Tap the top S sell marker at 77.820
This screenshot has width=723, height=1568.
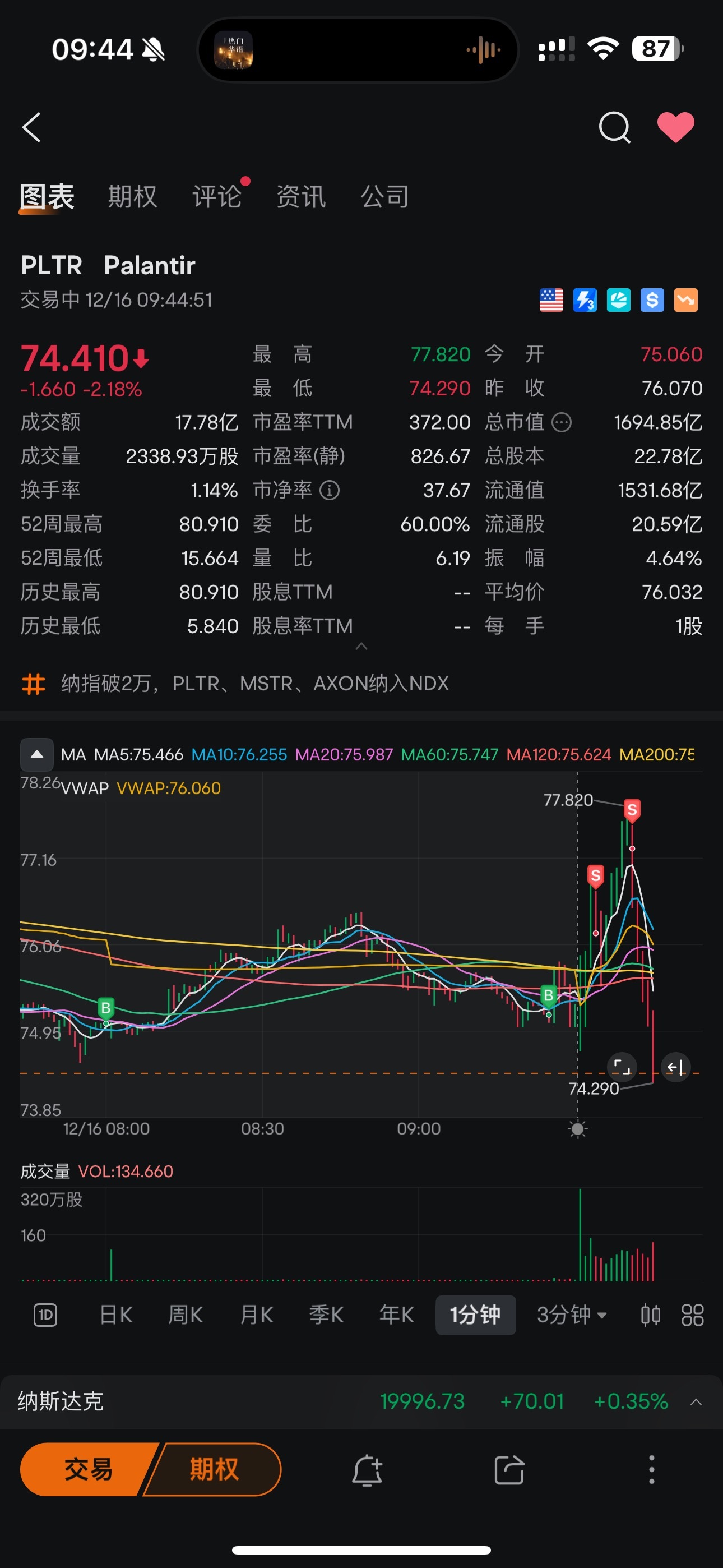point(632,810)
